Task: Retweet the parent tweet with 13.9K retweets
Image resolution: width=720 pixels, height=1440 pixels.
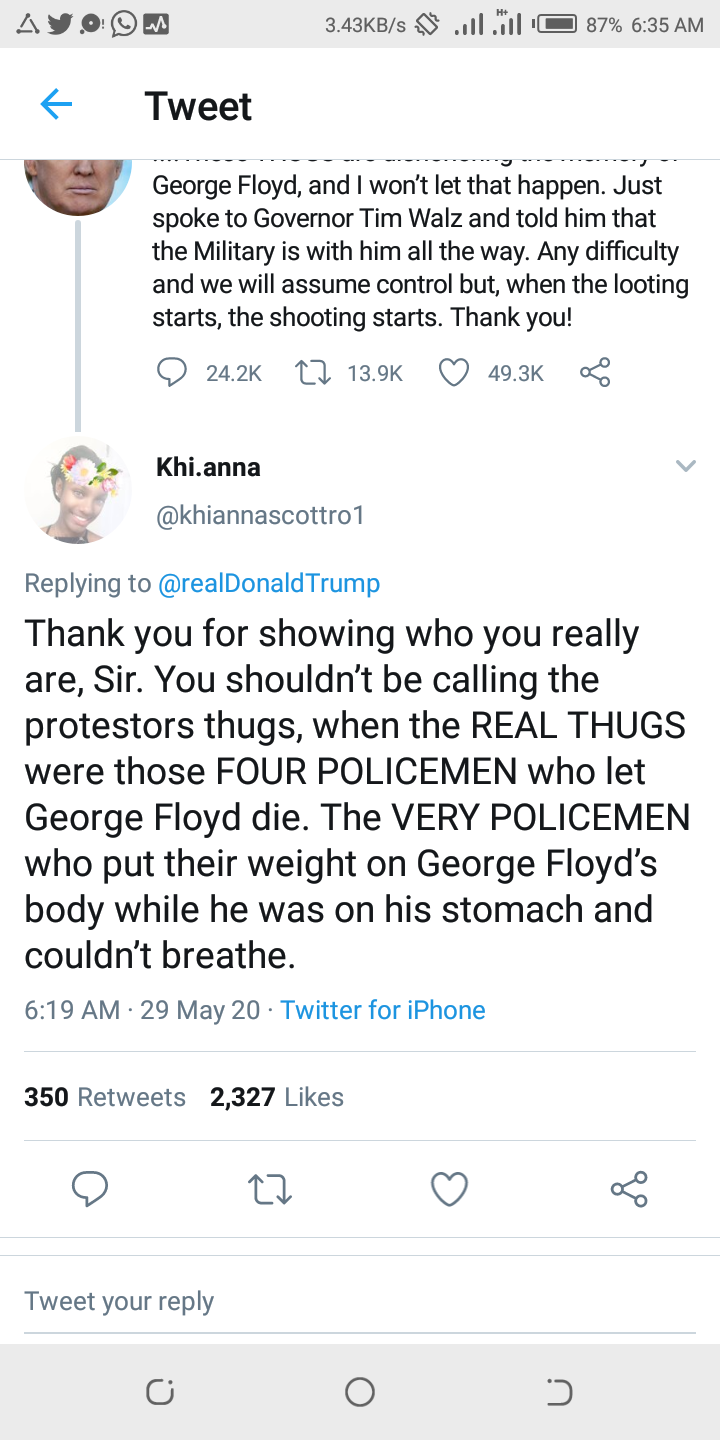Action: [313, 373]
